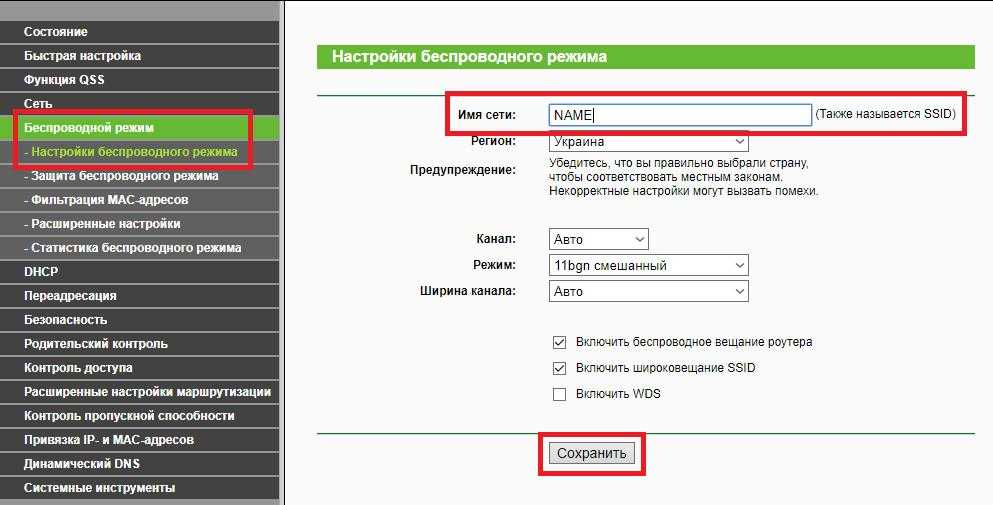
Task: Go to Защита беспроводного режима
Action: [x=139, y=176]
